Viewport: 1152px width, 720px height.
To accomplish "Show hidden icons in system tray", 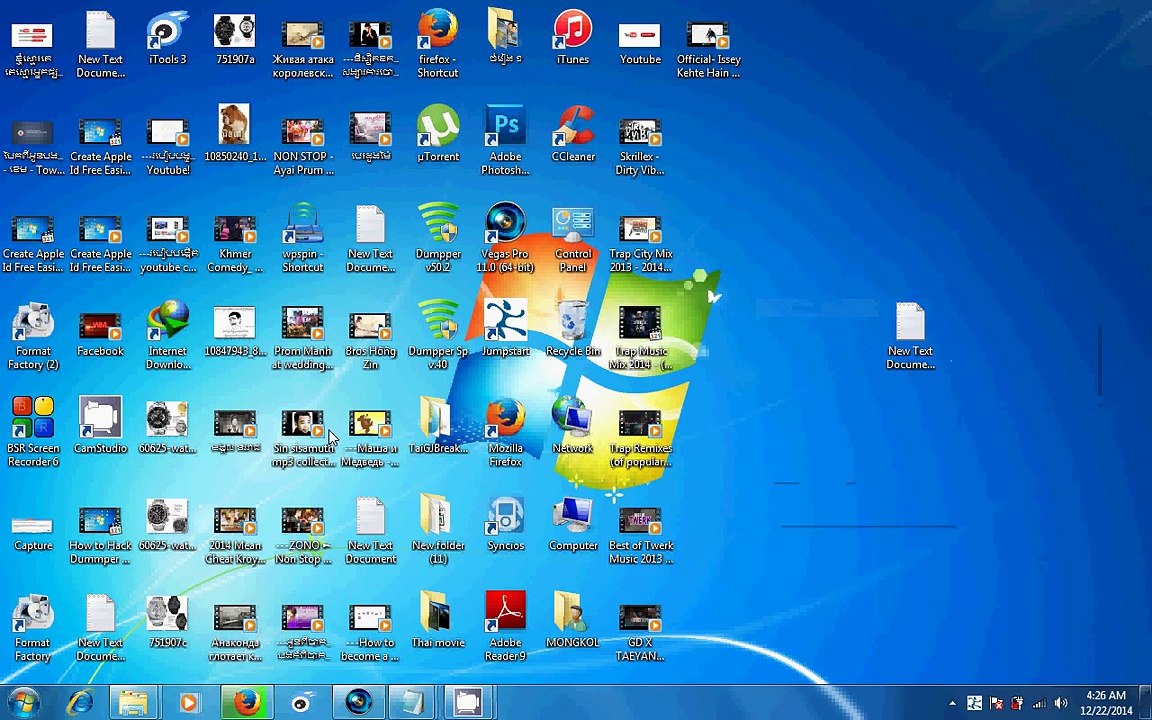I will [x=952, y=703].
